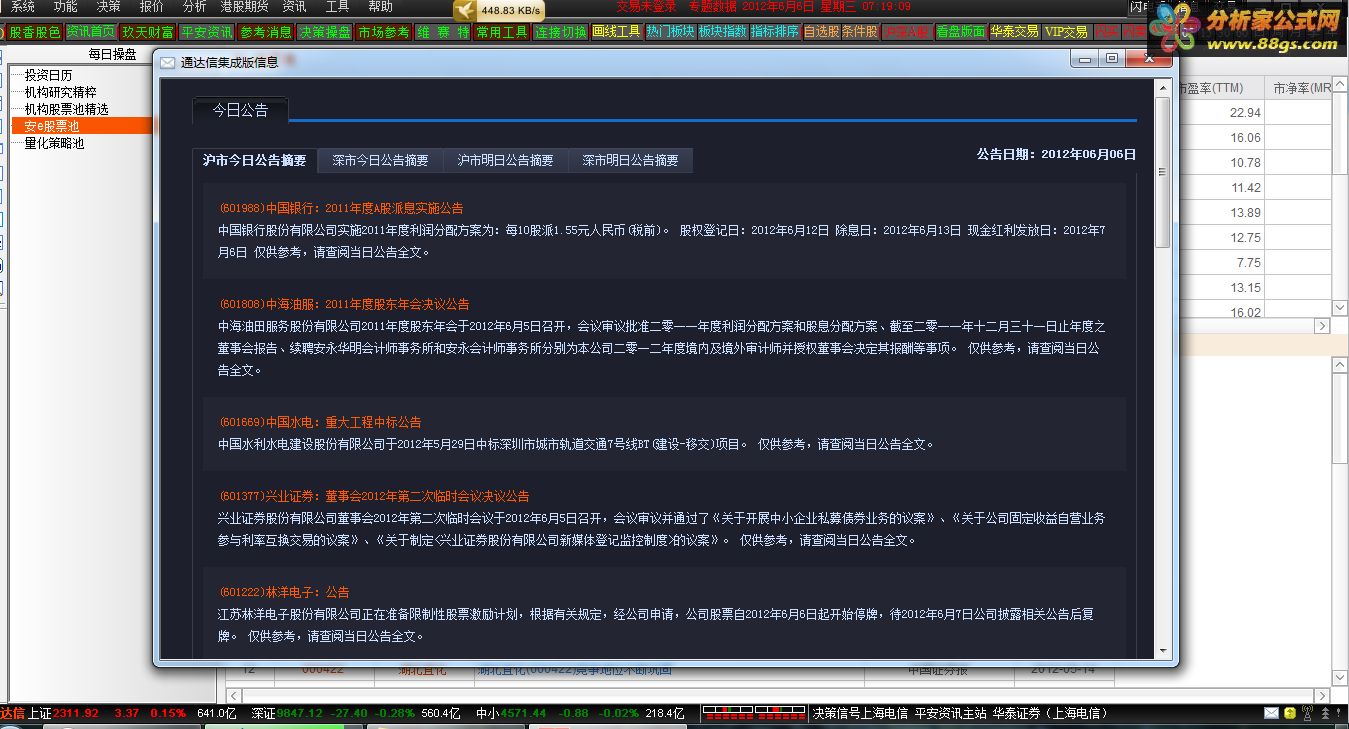Viewport: 1349px width, 729px height.
Task: Click 上证 index value 2311.92 in status bar
Action: [x=76, y=713]
